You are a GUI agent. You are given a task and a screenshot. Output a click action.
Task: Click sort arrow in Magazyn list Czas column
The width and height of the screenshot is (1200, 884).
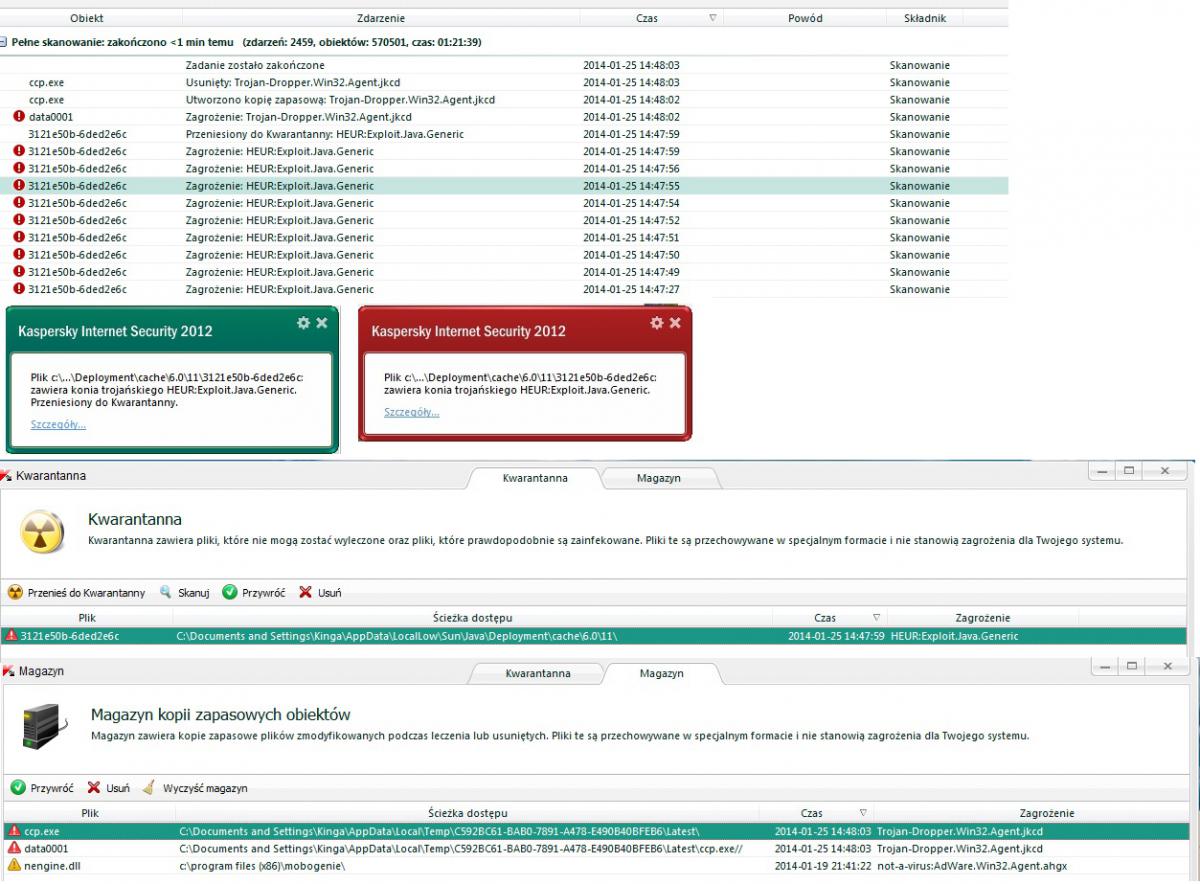point(863,813)
